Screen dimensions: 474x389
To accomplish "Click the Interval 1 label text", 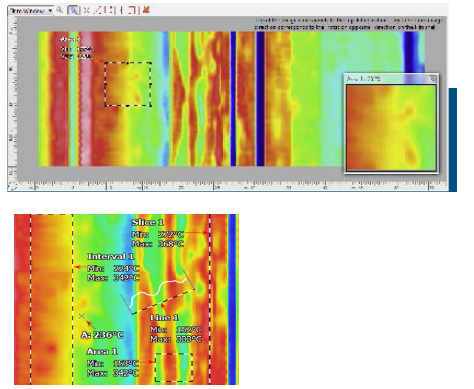I will point(111,256).
